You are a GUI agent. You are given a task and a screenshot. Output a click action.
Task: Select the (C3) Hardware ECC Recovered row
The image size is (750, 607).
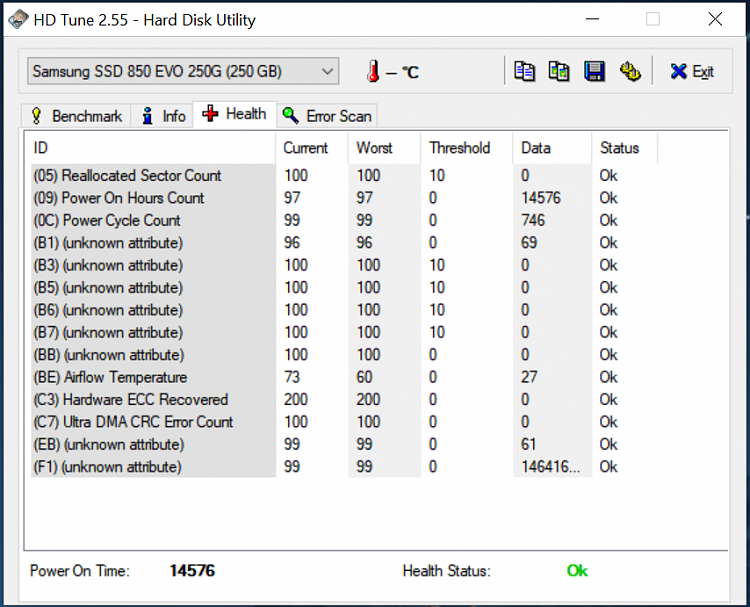(x=344, y=400)
